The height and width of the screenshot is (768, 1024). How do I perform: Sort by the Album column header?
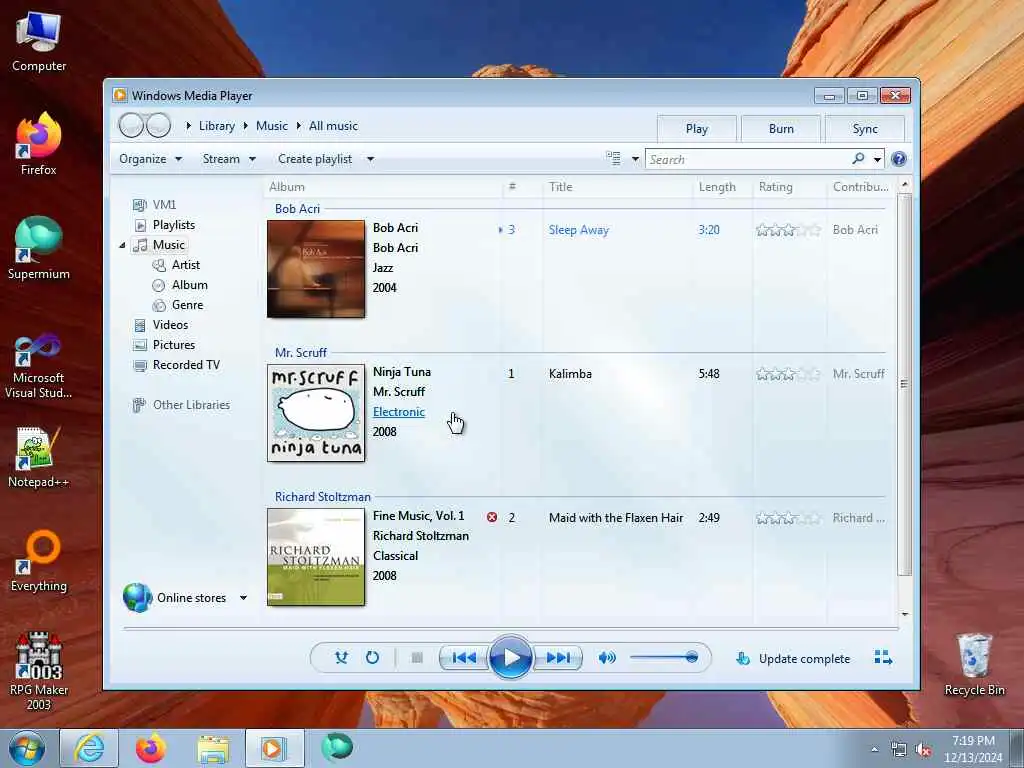tap(384, 187)
